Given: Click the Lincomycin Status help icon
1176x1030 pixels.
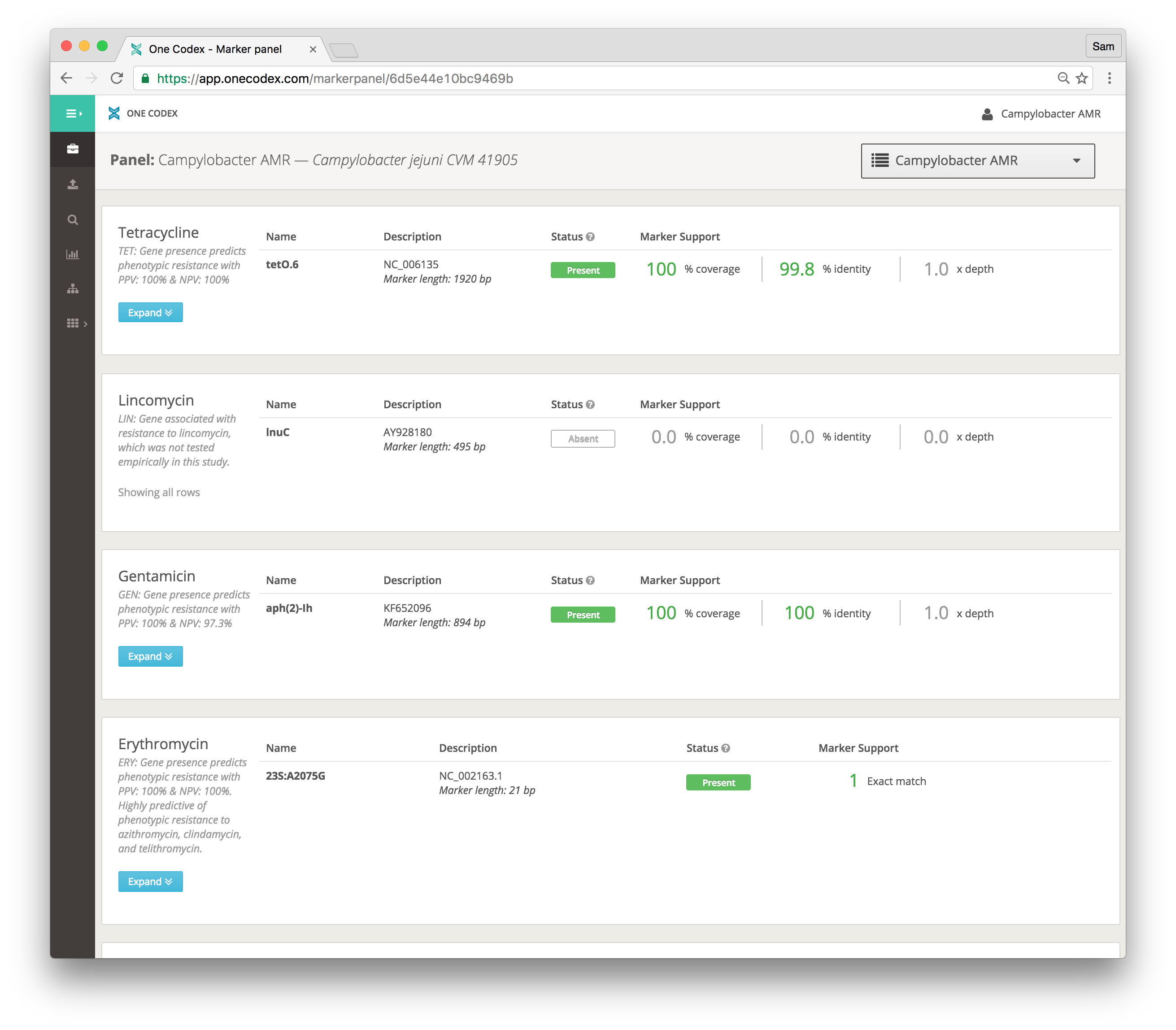Looking at the screenshot, I should pos(590,405).
